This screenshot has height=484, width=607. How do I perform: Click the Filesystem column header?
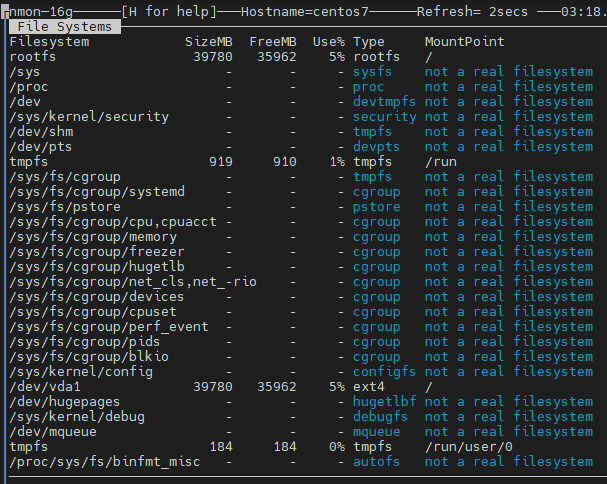[49, 42]
